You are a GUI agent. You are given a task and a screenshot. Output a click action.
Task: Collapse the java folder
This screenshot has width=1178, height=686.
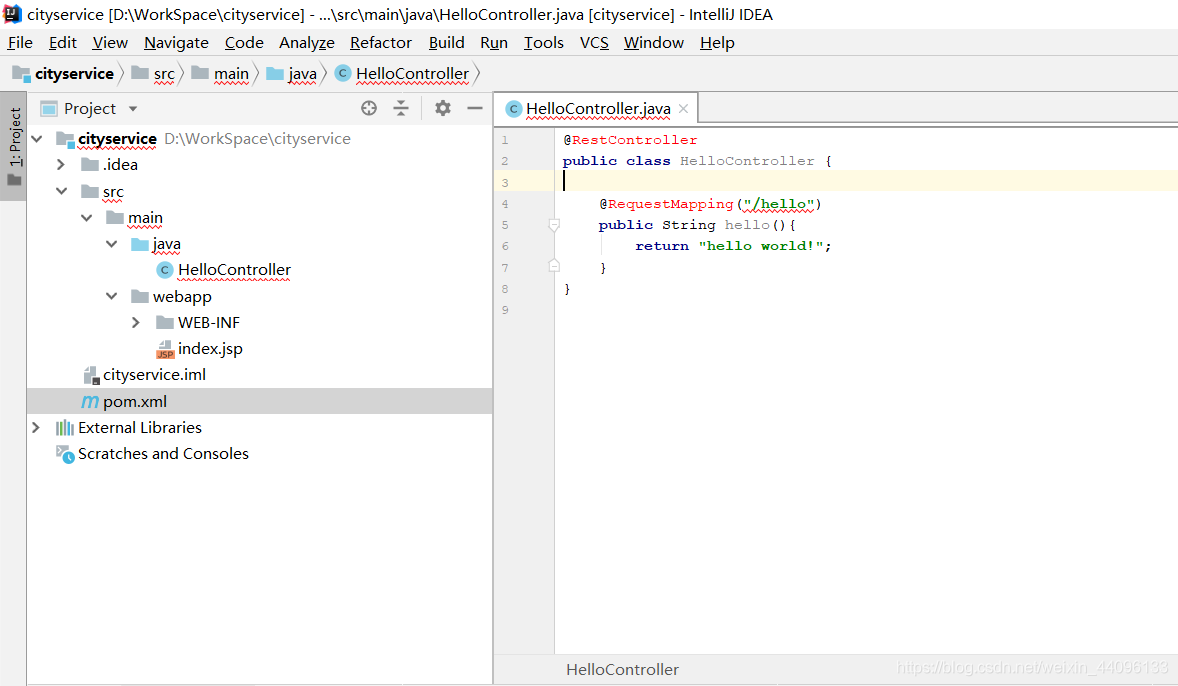(111, 243)
